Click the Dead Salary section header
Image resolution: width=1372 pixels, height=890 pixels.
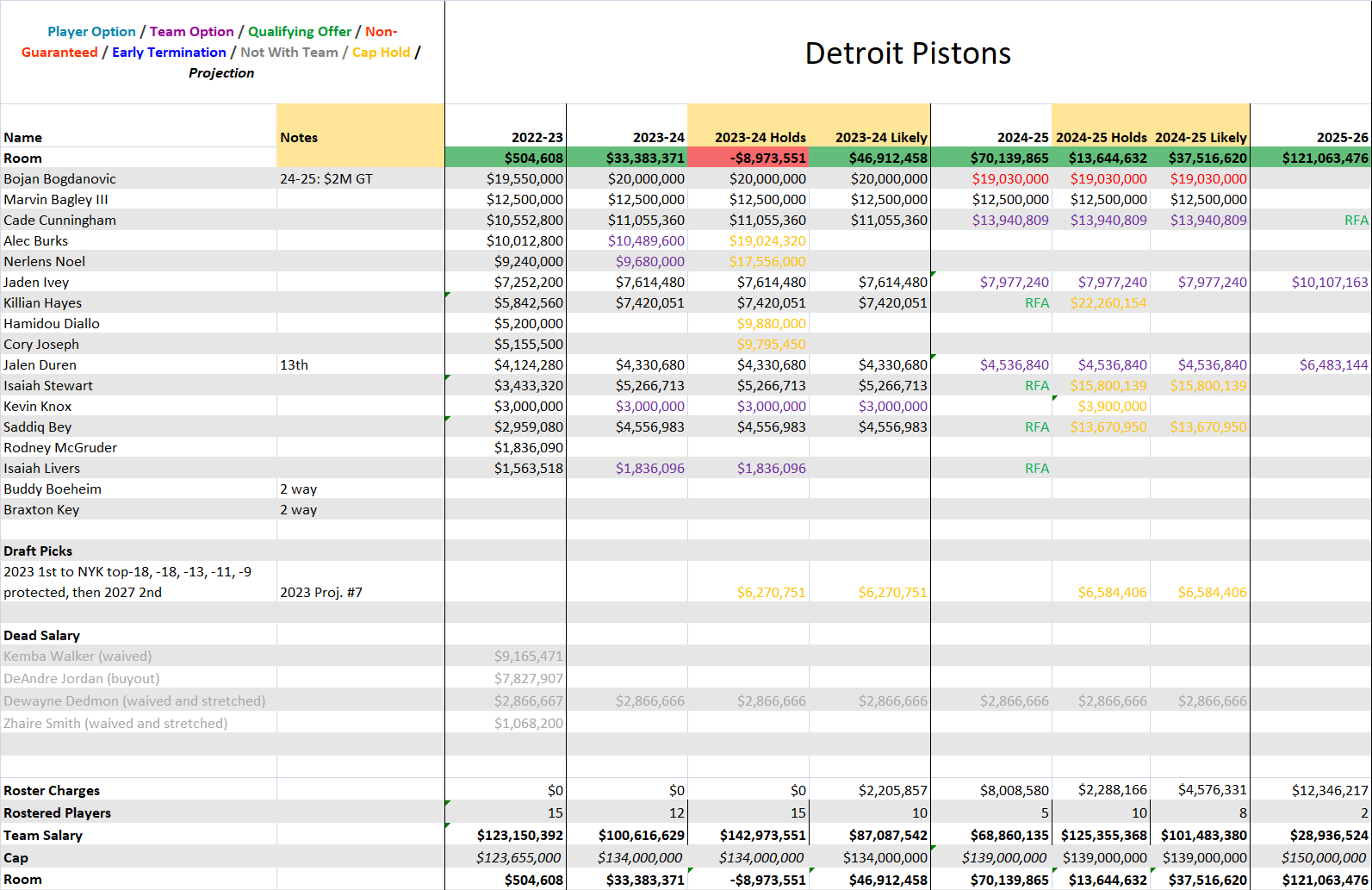click(41, 635)
